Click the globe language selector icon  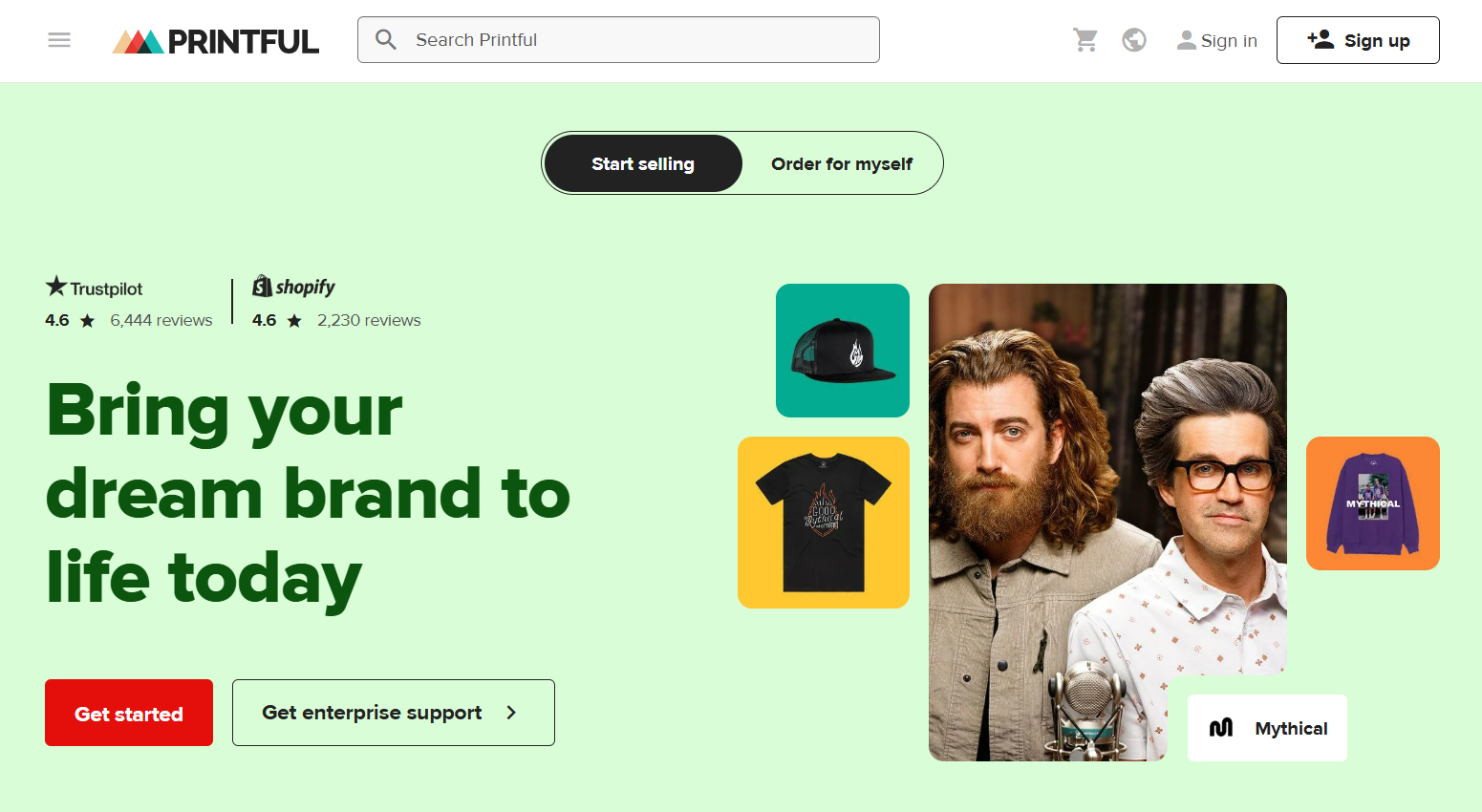[x=1134, y=39]
